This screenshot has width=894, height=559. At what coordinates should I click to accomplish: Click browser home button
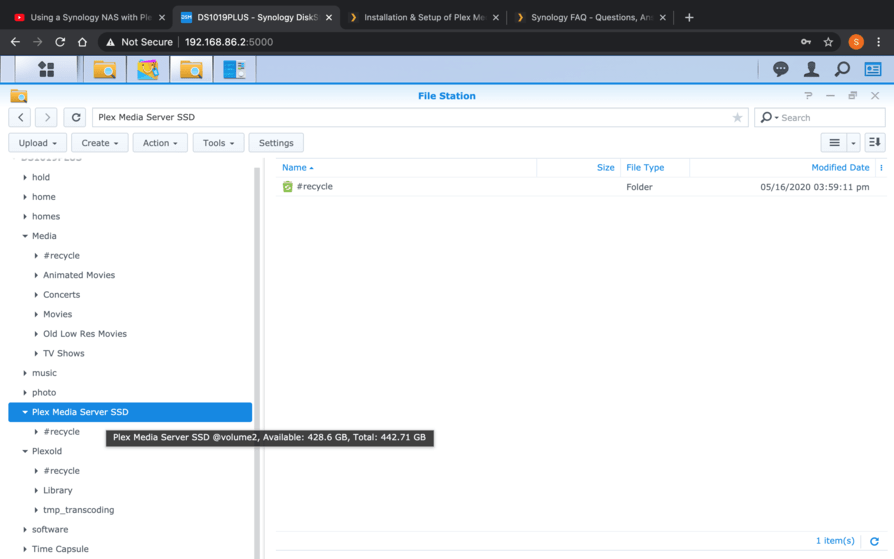(x=82, y=42)
